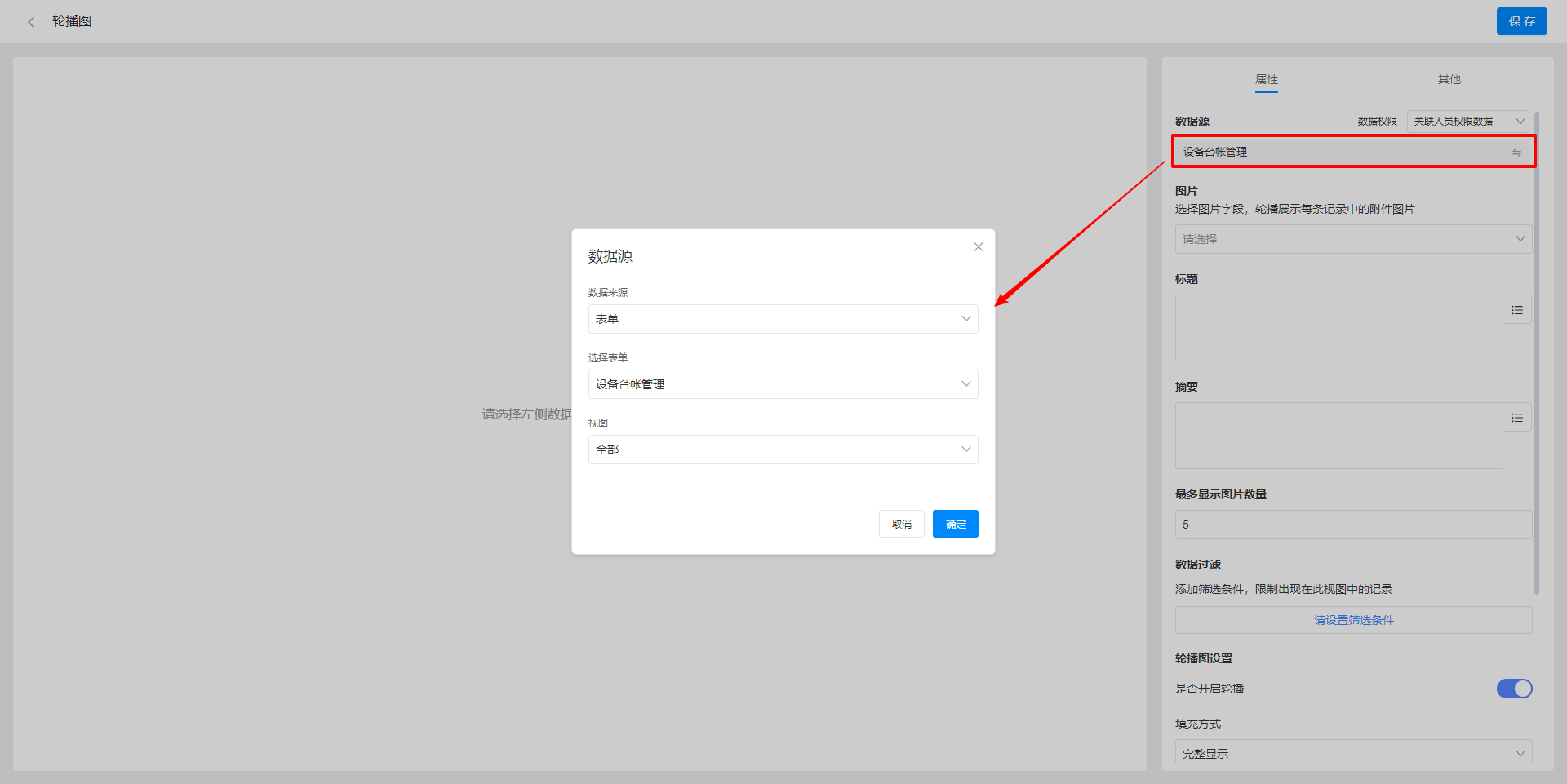Click the 保存 button at top right

(1520, 21)
